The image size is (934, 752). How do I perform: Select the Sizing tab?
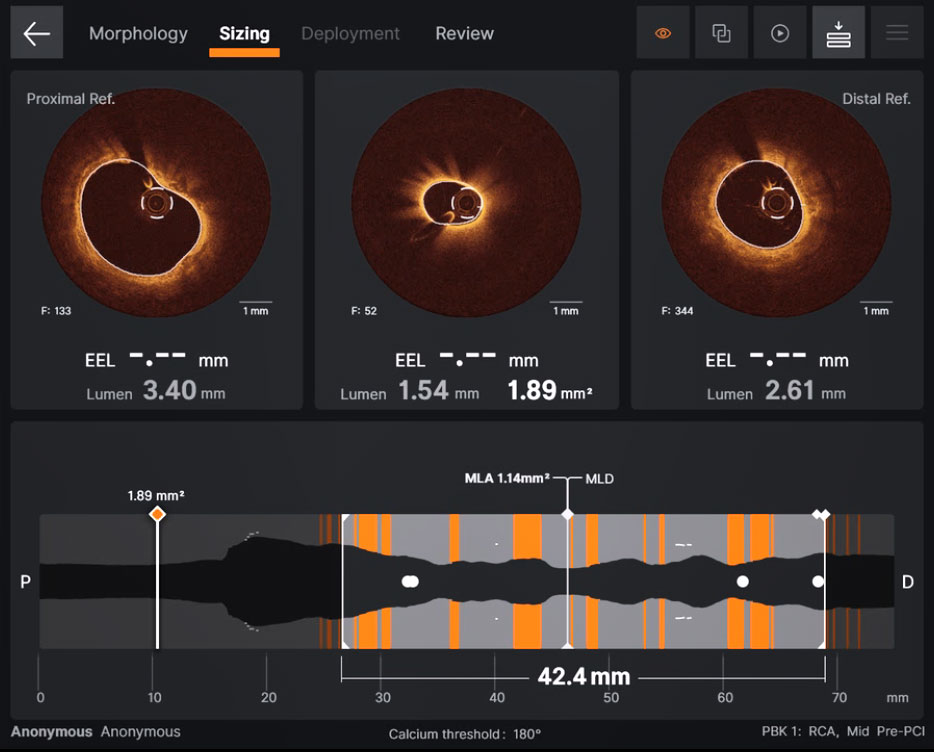(x=244, y=33)
